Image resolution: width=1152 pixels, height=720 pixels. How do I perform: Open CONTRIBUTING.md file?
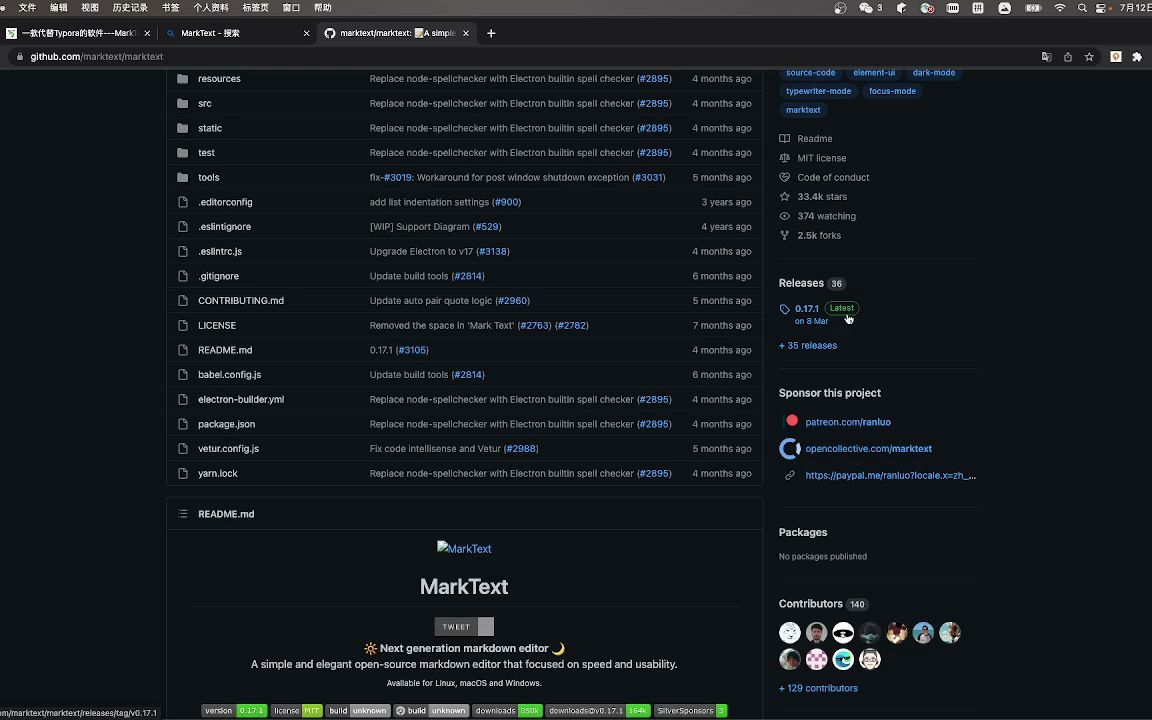(x=241, y=300)
